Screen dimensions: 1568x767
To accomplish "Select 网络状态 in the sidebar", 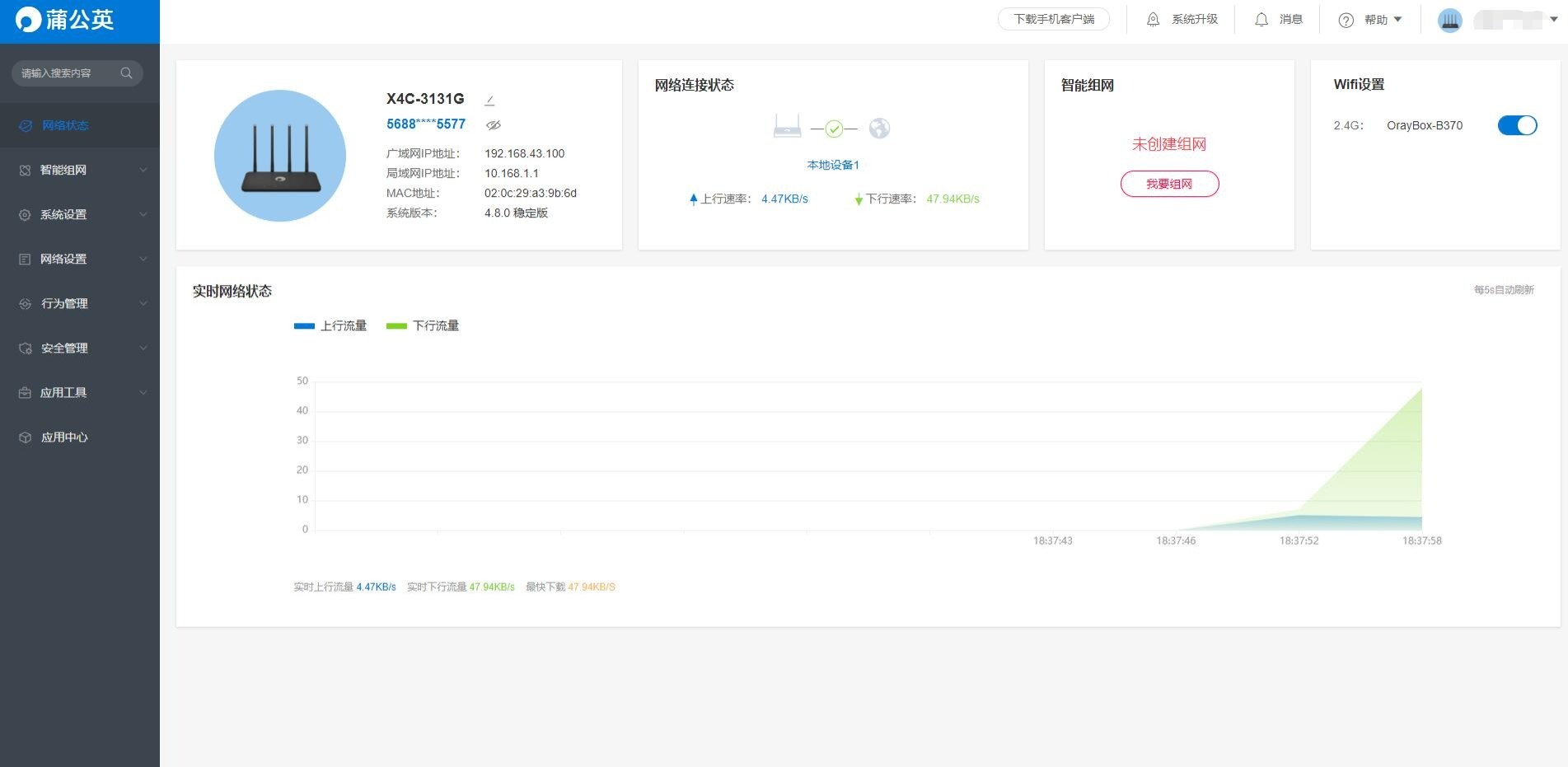I will [65, 125].
